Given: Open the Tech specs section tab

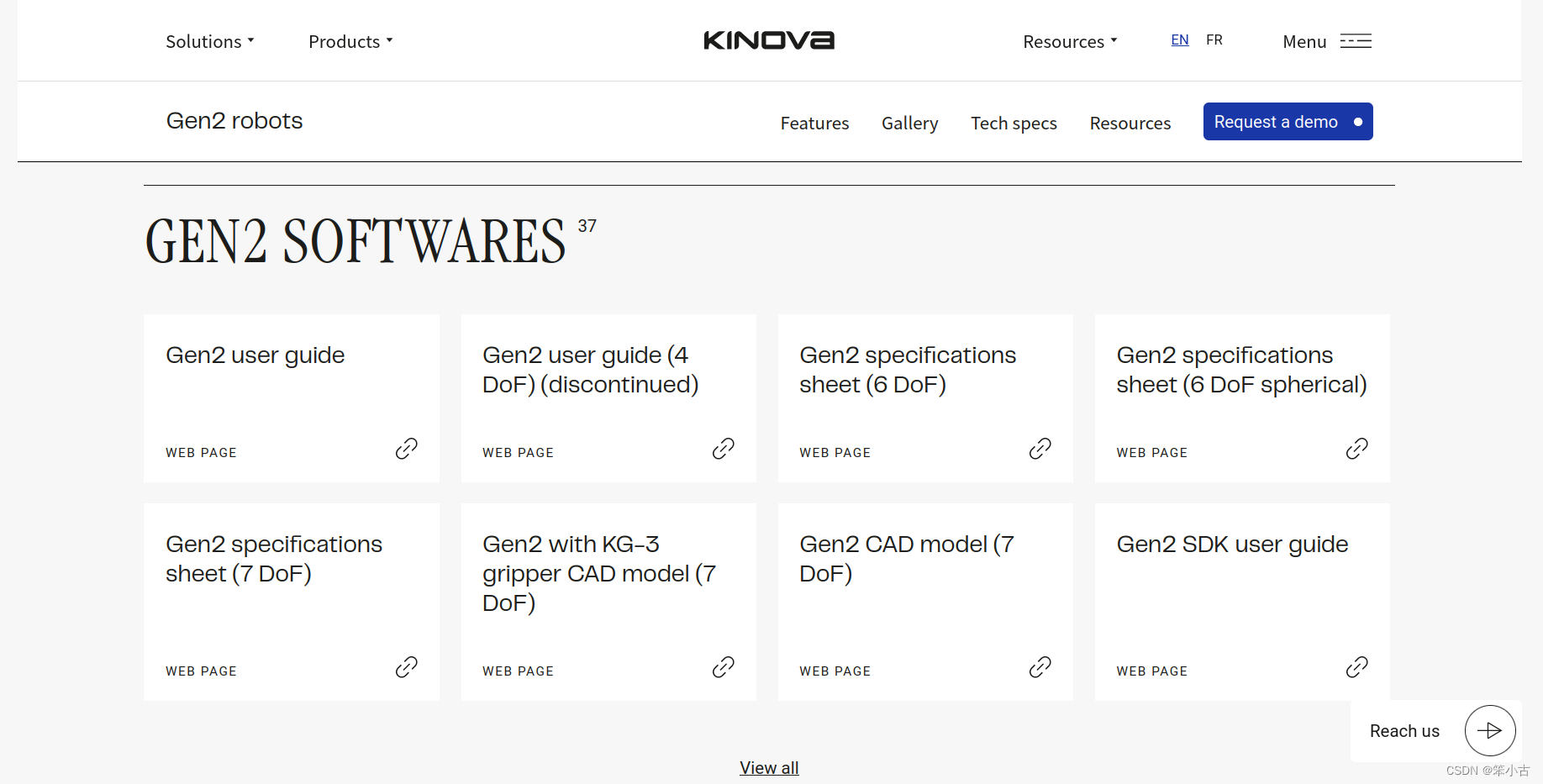Looking at the screenshot, I should tap(1014, 123).
